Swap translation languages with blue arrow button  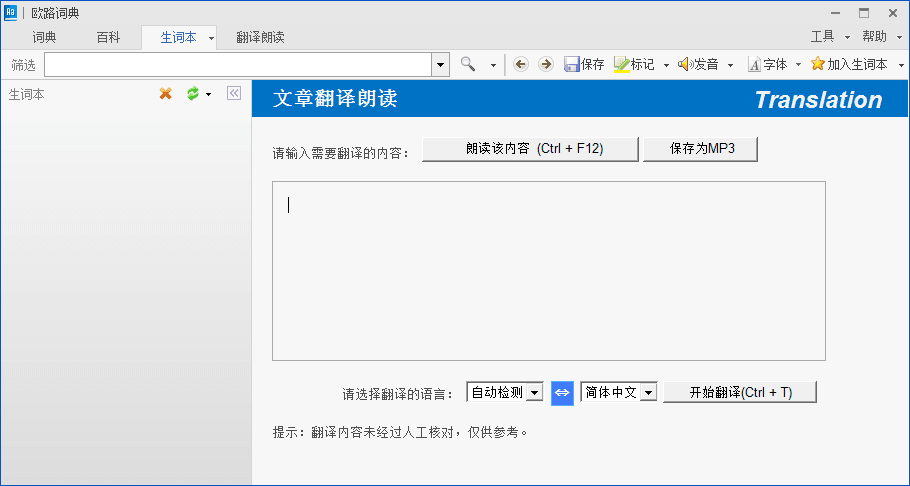(562, 393)
